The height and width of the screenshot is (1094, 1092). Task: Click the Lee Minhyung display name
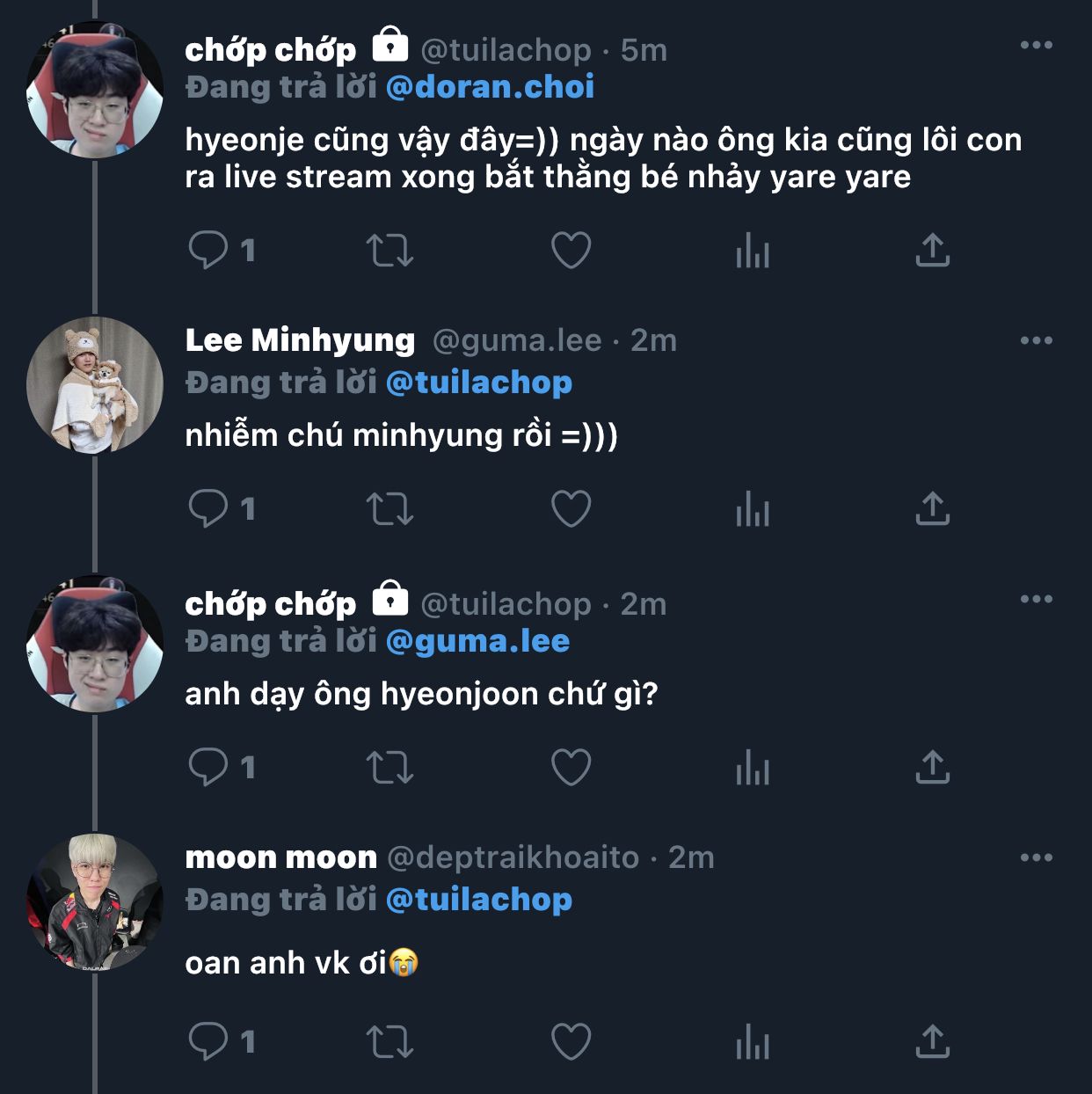tap(300, 340)
